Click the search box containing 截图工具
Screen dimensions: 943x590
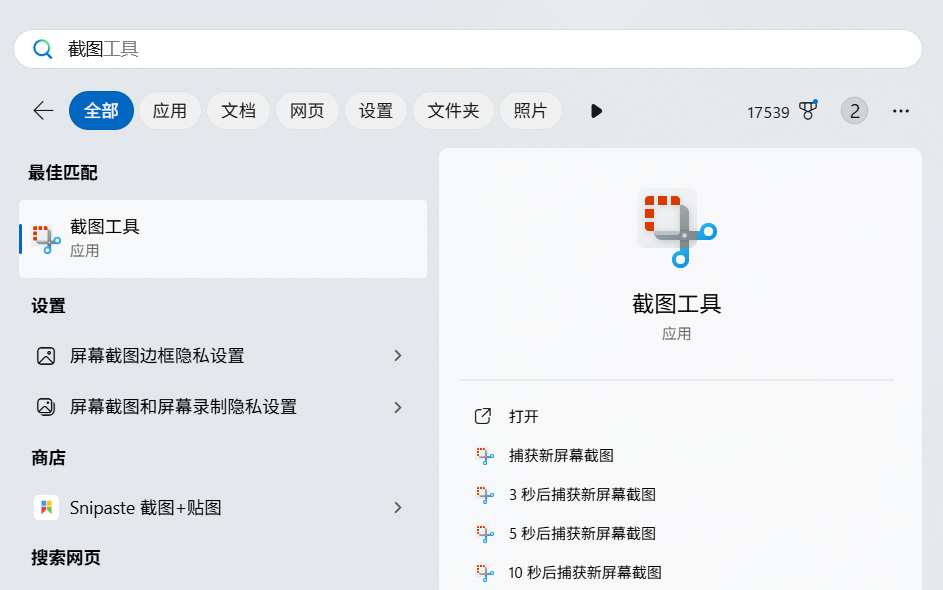pos(468,49)
